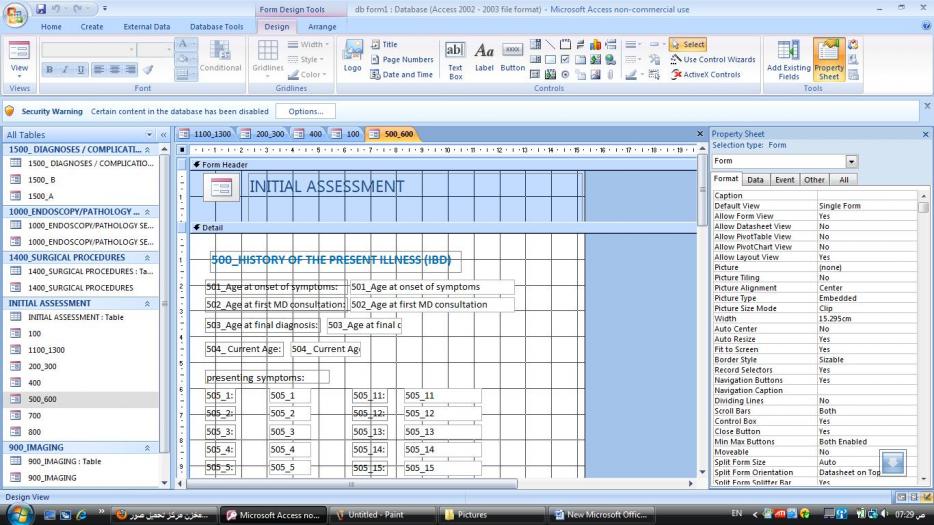Toggle the Property Sheet button
Image resolution: width=934 pixels, height=525 pixels.
(x=829, y=60)
